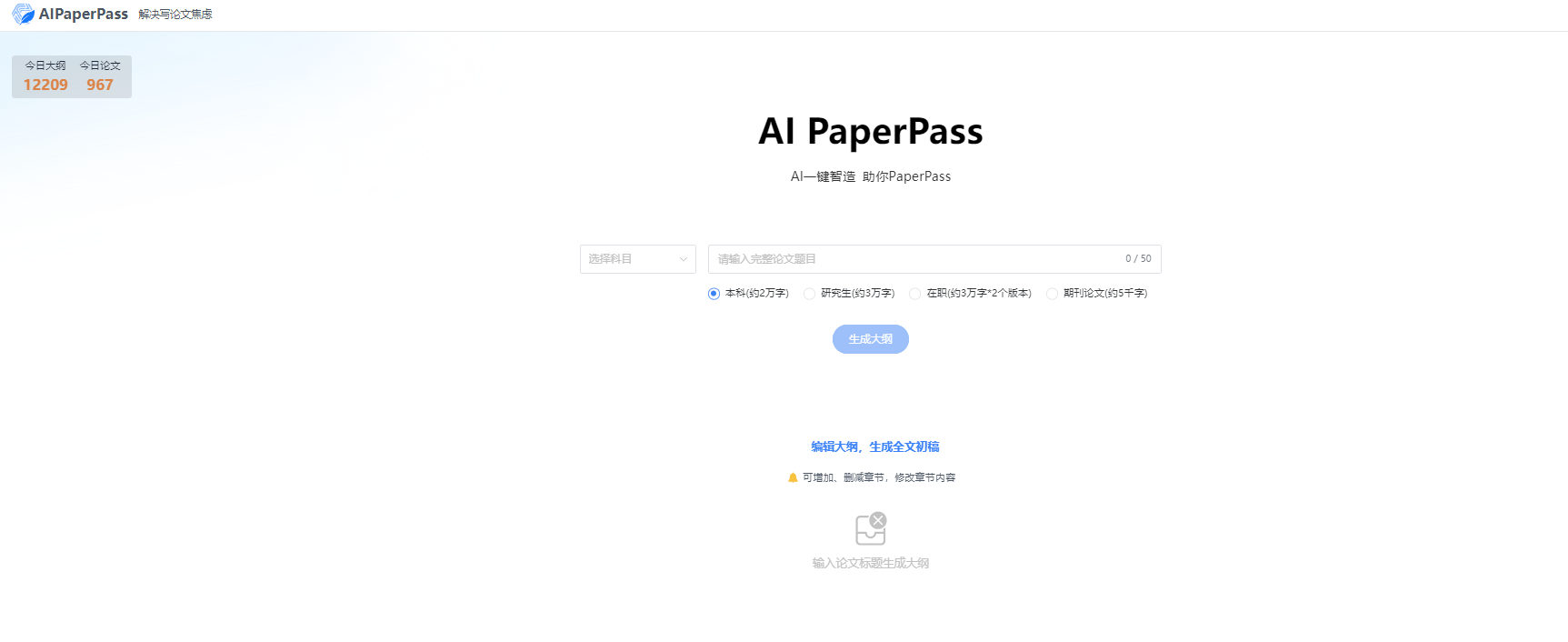The image size is (1568, 642).
Task: Click the paper title input field
Action: tap(934, 259)
